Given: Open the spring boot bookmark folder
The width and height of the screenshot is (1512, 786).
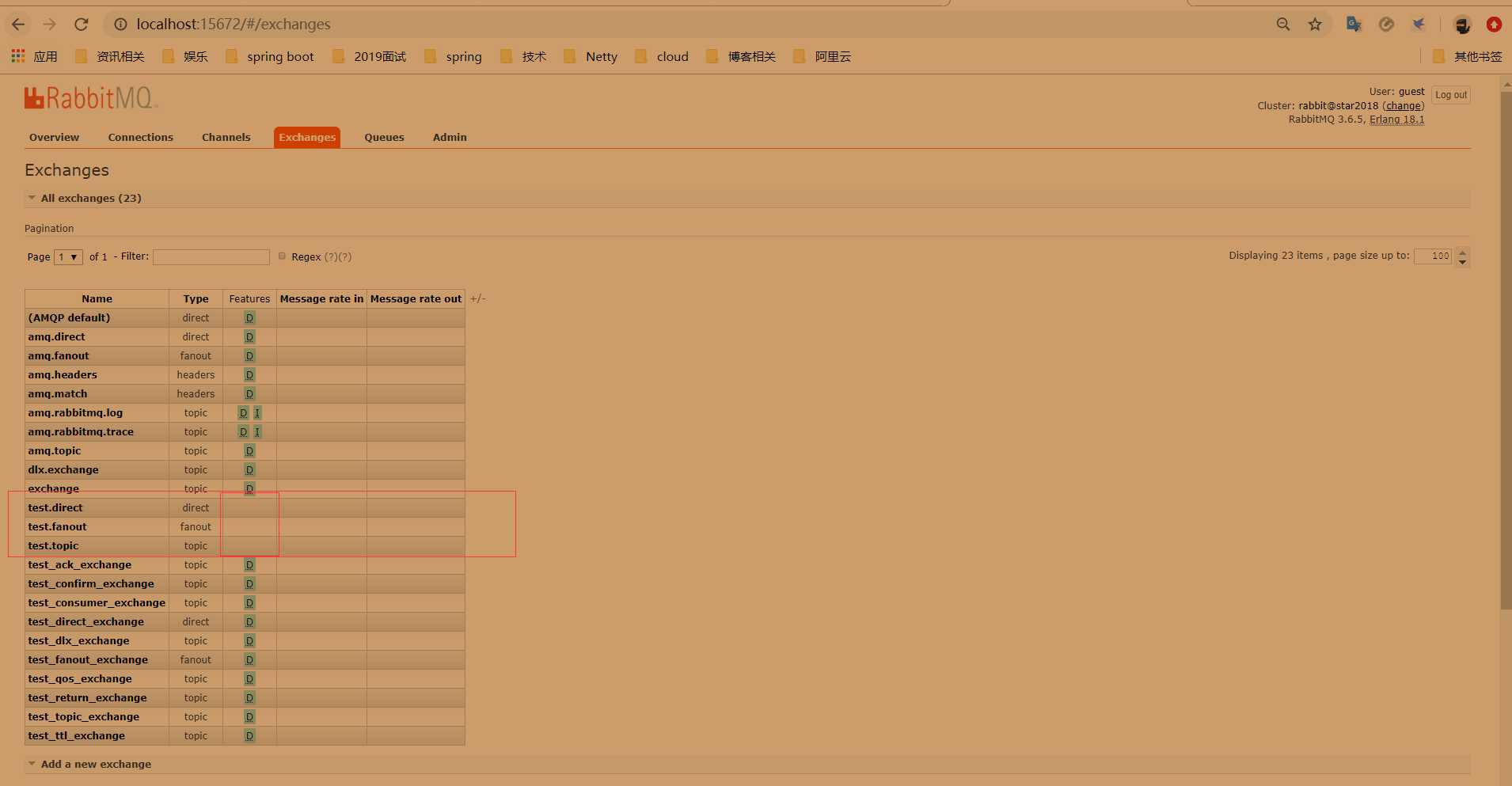Looking at the screenshot, I should click(x=270, y=56).
